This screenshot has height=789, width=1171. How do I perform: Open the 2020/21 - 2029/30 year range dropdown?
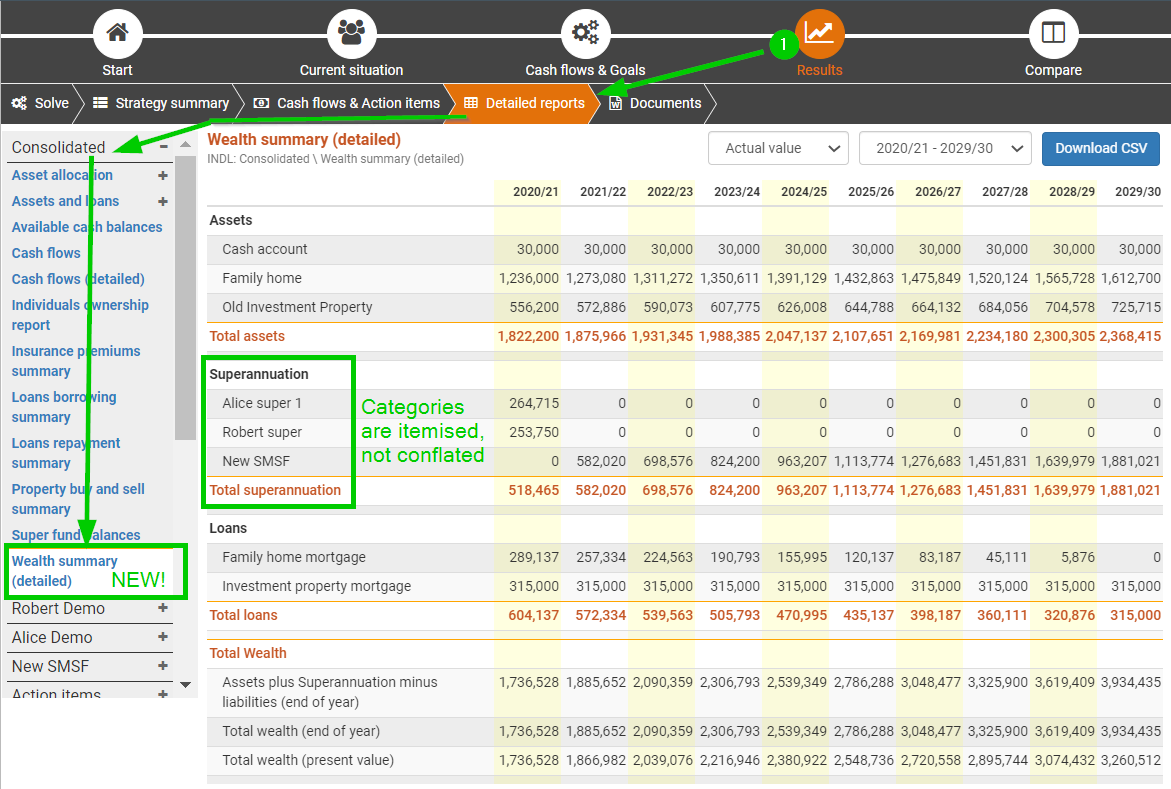click(x=944, y=148)
